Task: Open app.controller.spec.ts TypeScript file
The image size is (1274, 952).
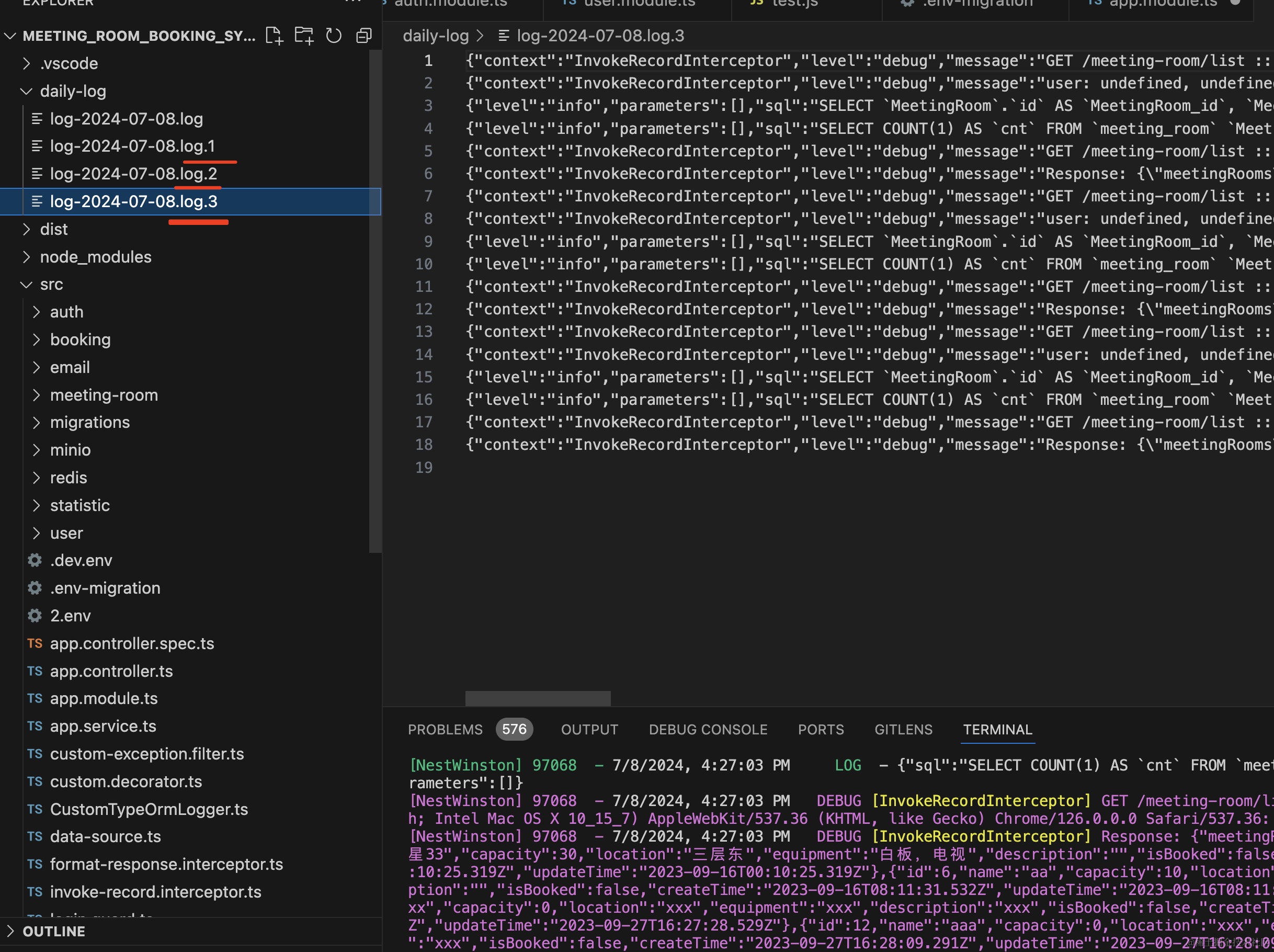Action: [x=132, y=643]
